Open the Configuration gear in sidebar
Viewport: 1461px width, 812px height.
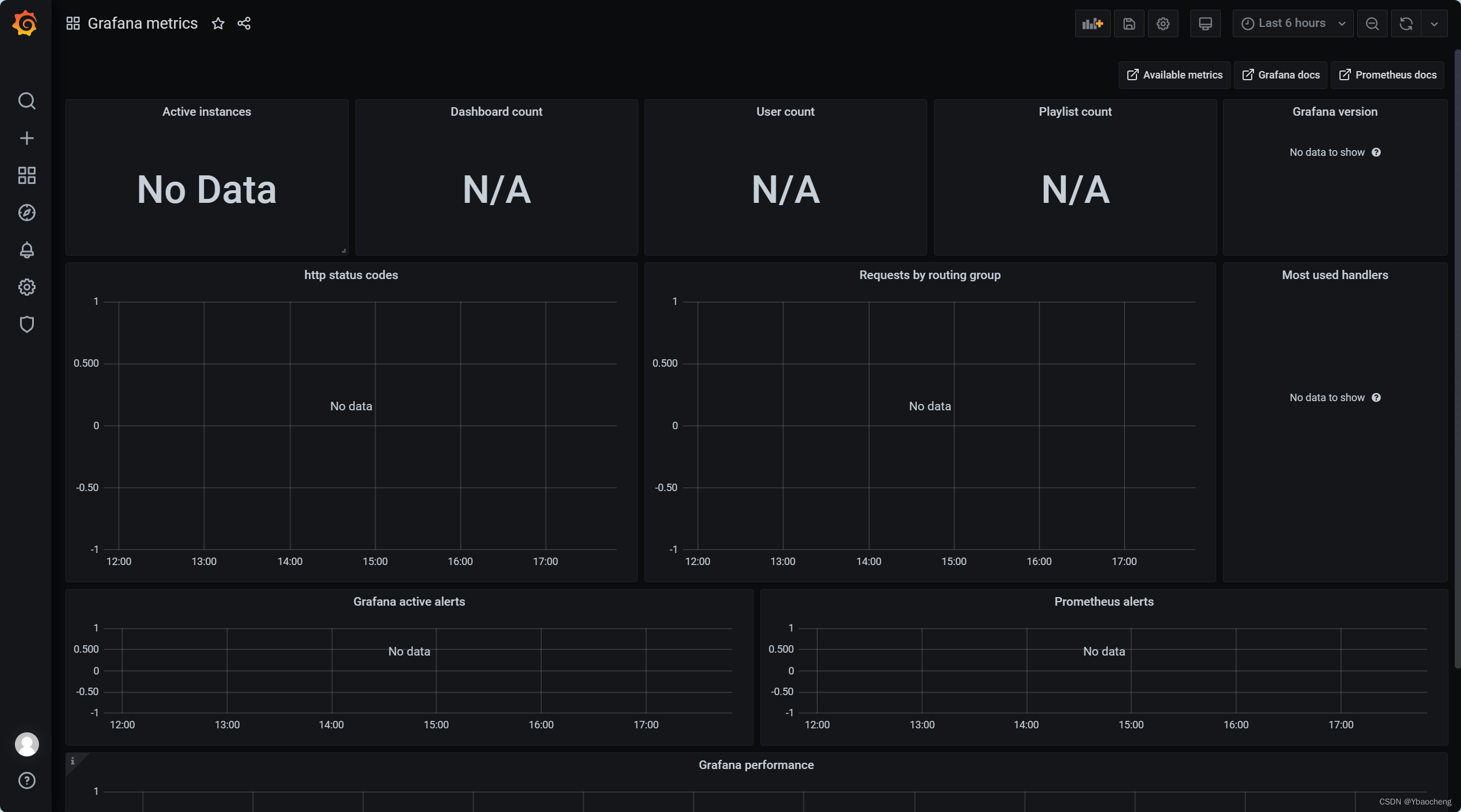(26, 287)
